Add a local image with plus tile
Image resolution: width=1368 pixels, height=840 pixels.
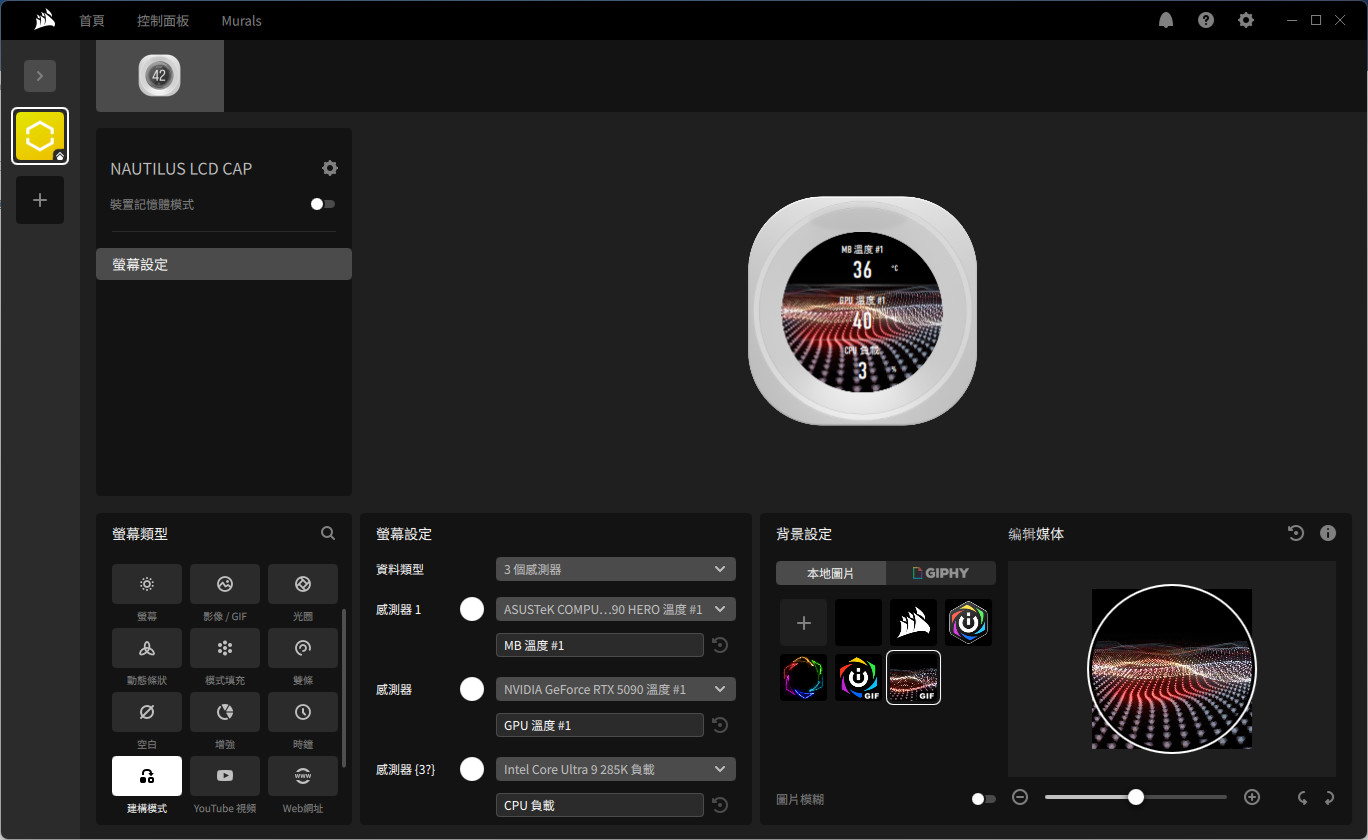click(x=804, y=623)
